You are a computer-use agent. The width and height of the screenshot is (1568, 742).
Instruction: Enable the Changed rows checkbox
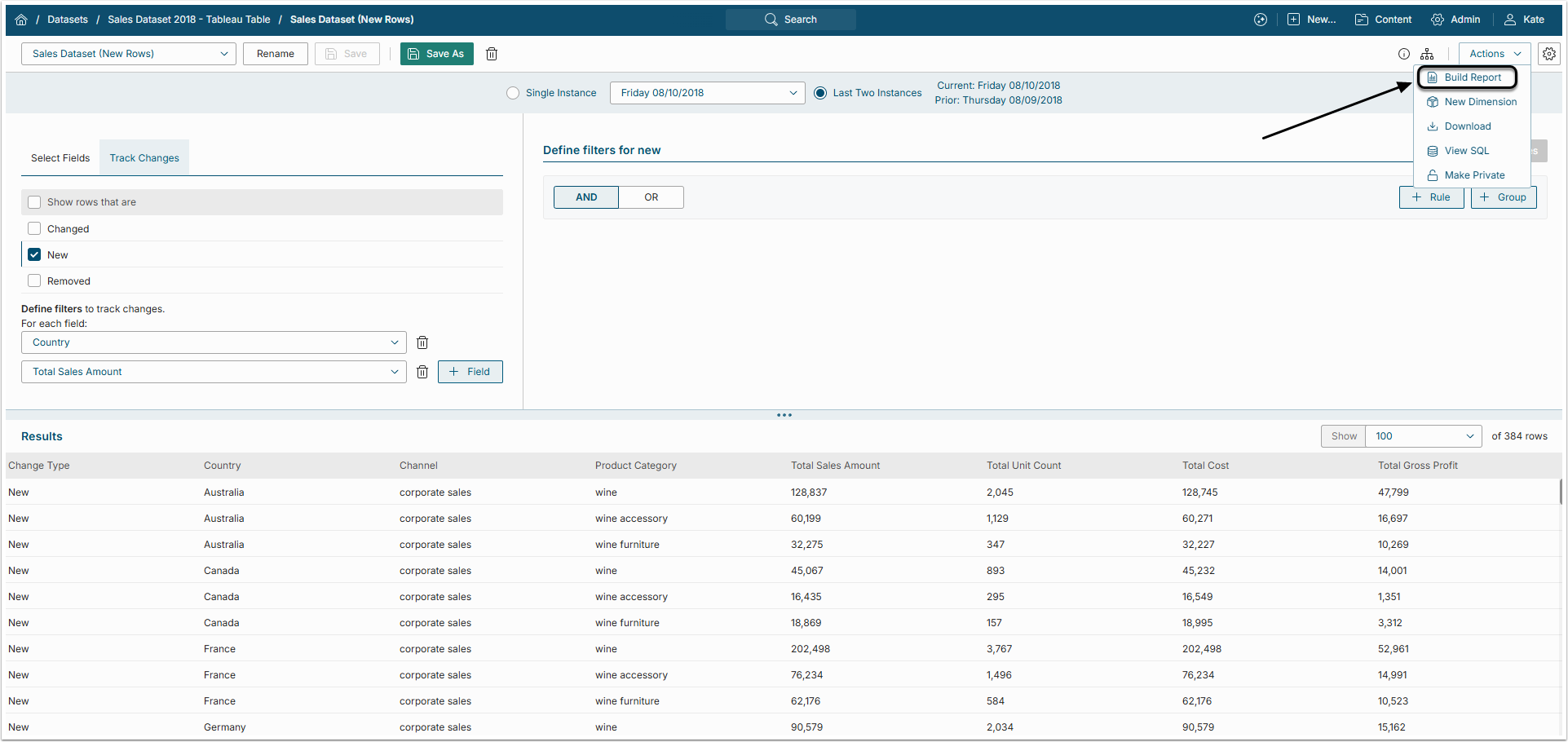pos(34,229)
